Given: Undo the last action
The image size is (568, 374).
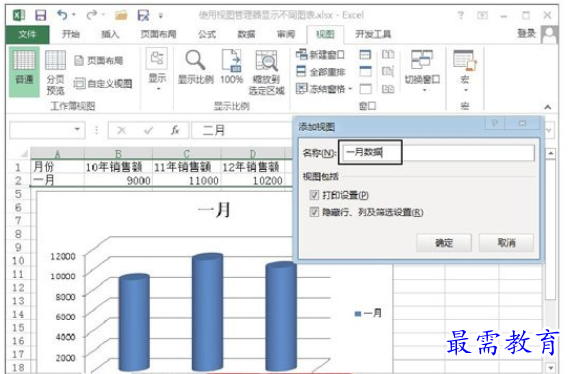Looking at the screenshot, I should (x=63, y=15).
